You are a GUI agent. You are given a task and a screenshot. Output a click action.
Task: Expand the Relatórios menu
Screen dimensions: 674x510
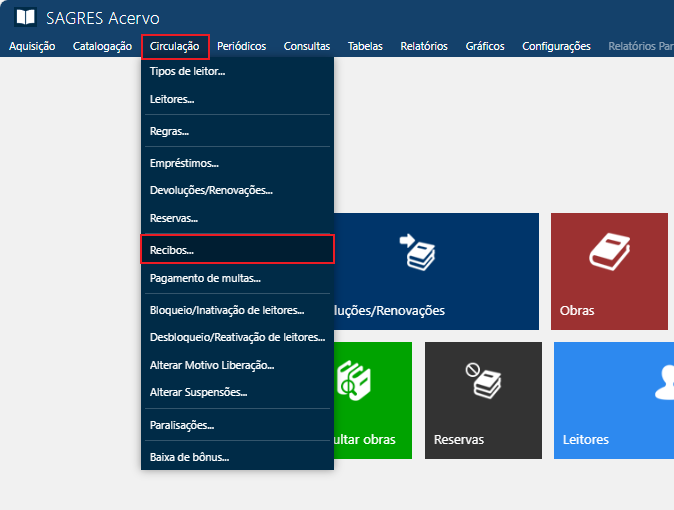point(423,46)
